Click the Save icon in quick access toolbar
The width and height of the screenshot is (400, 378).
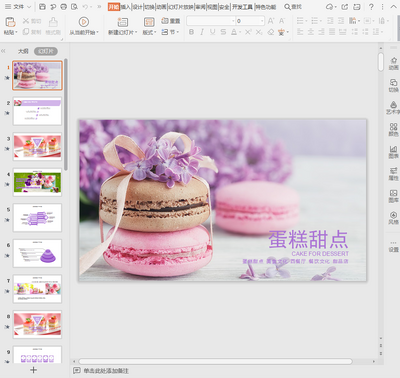(42, 7)
